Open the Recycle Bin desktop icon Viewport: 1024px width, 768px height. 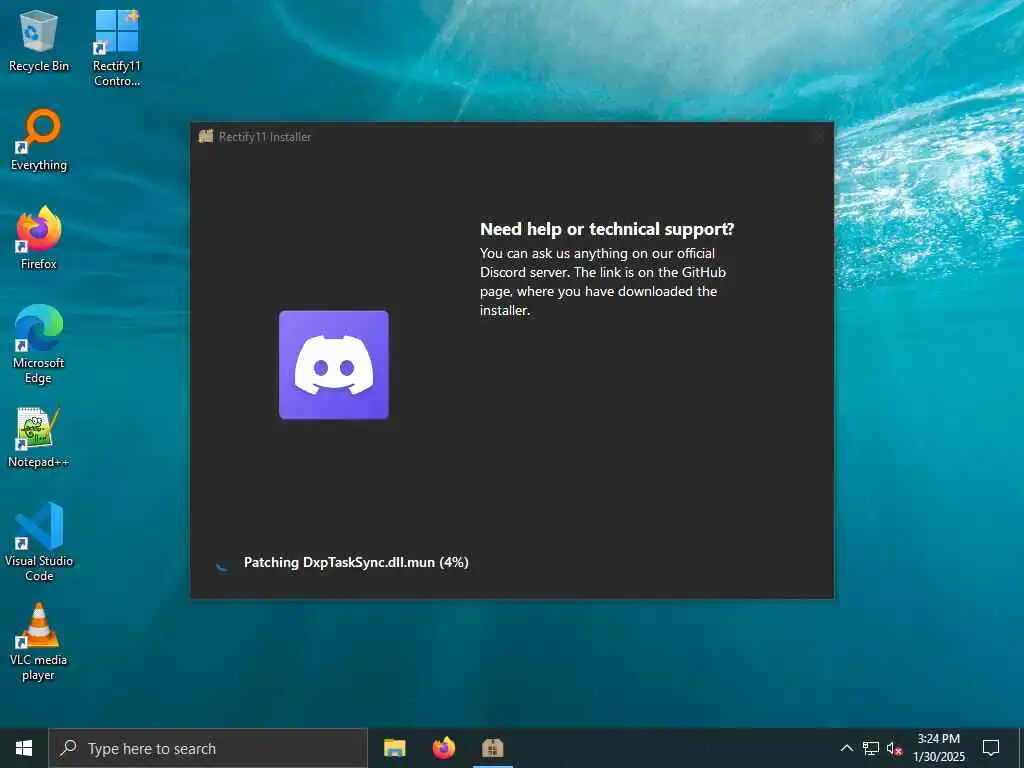[39, 40]
